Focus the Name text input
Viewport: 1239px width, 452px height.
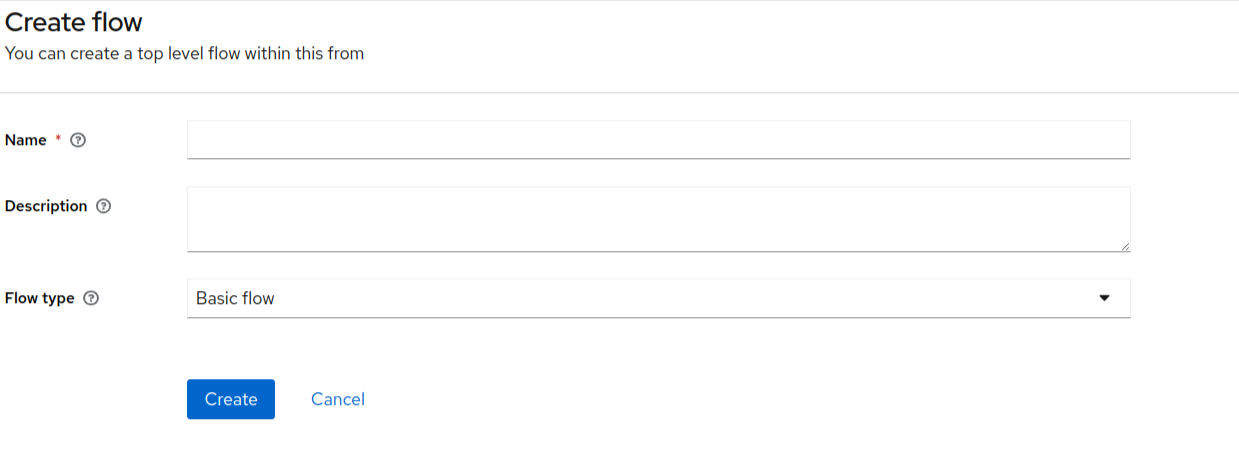coord(658,140)
